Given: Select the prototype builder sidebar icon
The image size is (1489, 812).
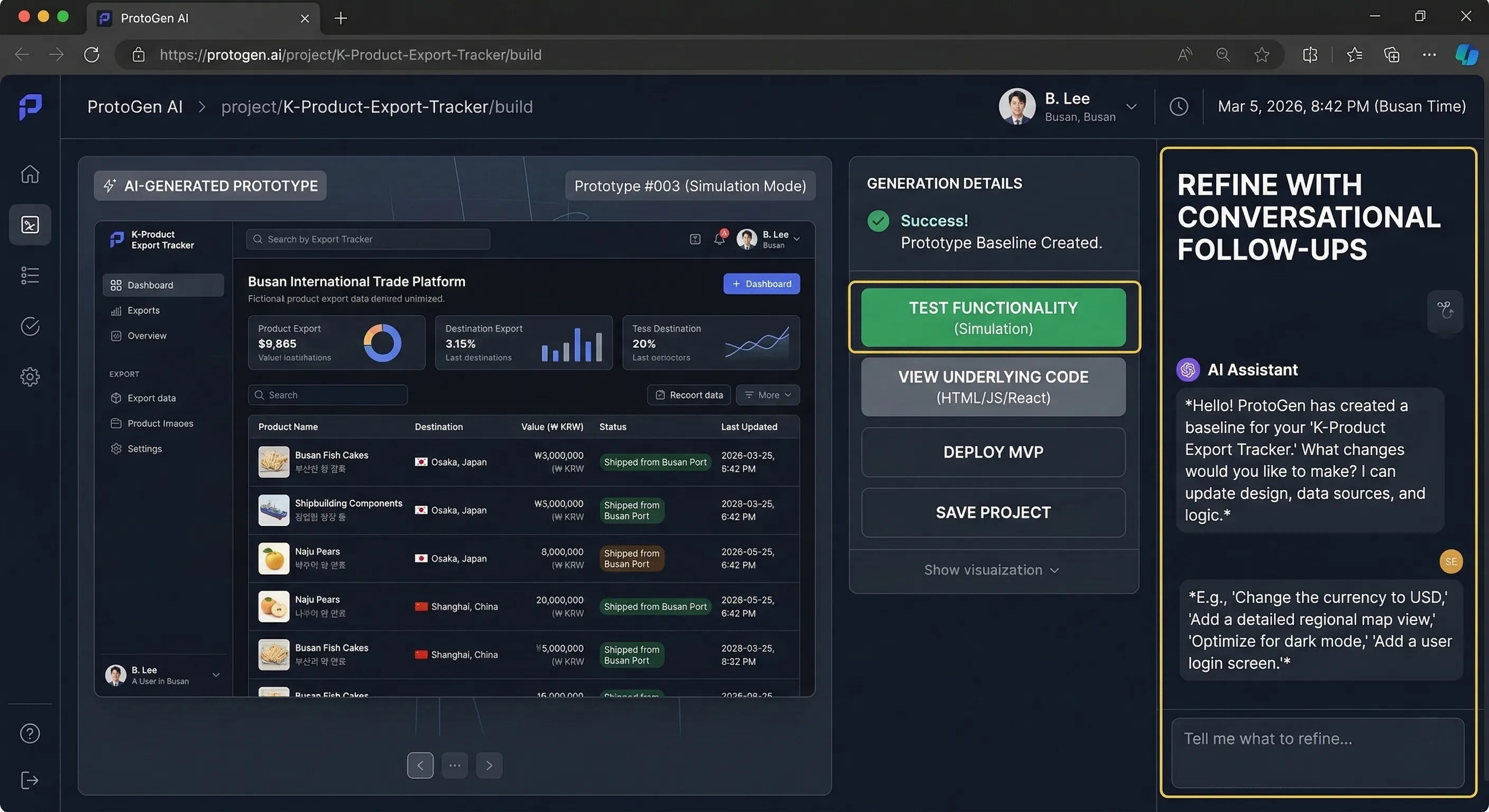Looking at the screenshot, I should pos(30,224).
